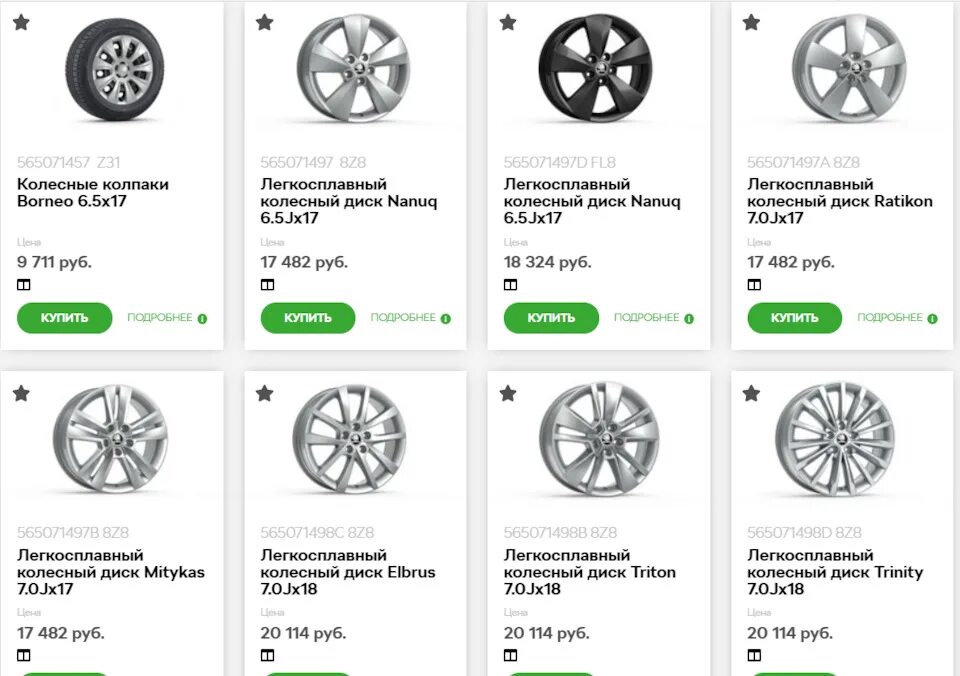
Task: Toggle the favorite star on the Ratikon card
Action: pos(751,22)
